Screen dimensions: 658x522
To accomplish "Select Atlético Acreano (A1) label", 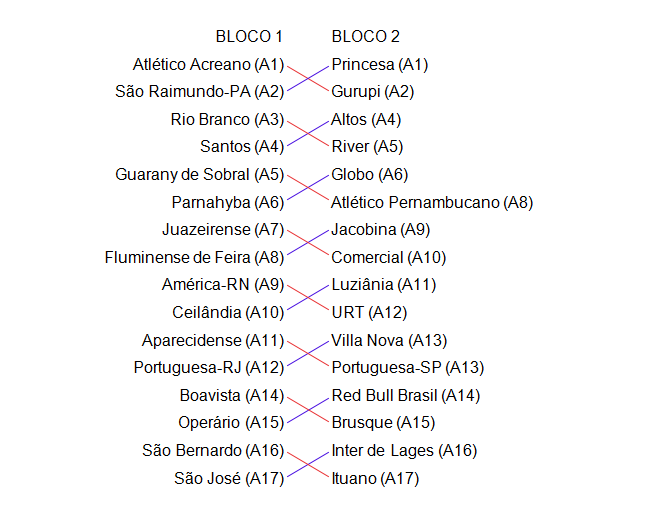I will [208, 65].
